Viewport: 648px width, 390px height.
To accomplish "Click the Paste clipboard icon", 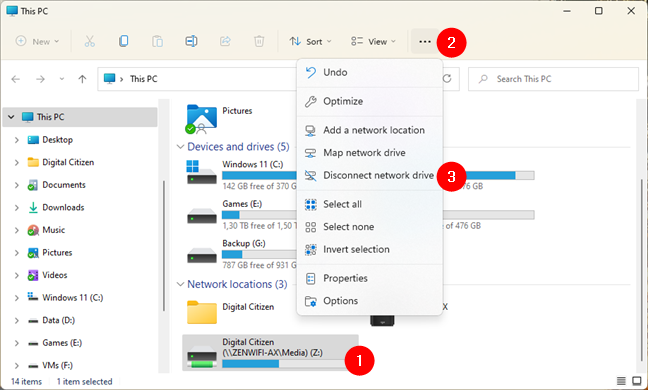I will point(157,41).
